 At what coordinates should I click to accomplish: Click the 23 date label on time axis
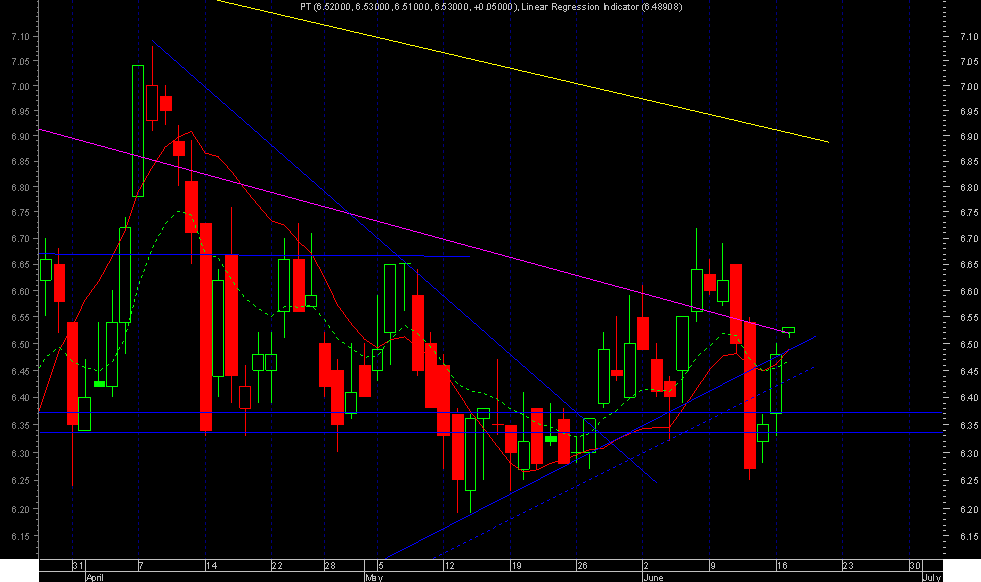pos(848,566)
